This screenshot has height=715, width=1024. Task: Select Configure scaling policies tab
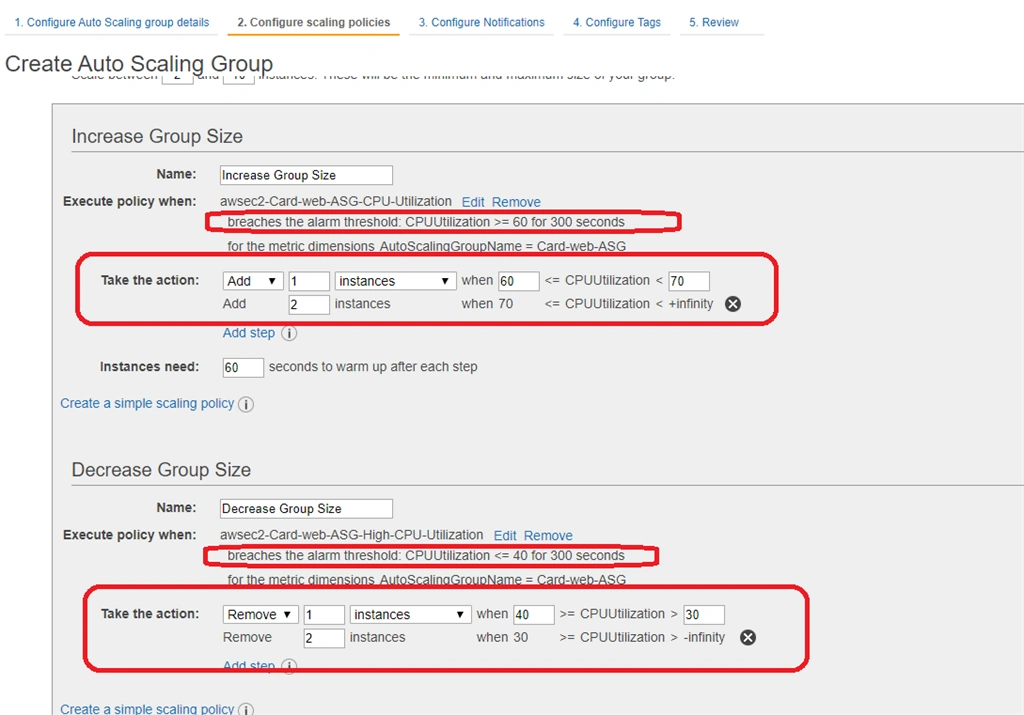point(313,22)
